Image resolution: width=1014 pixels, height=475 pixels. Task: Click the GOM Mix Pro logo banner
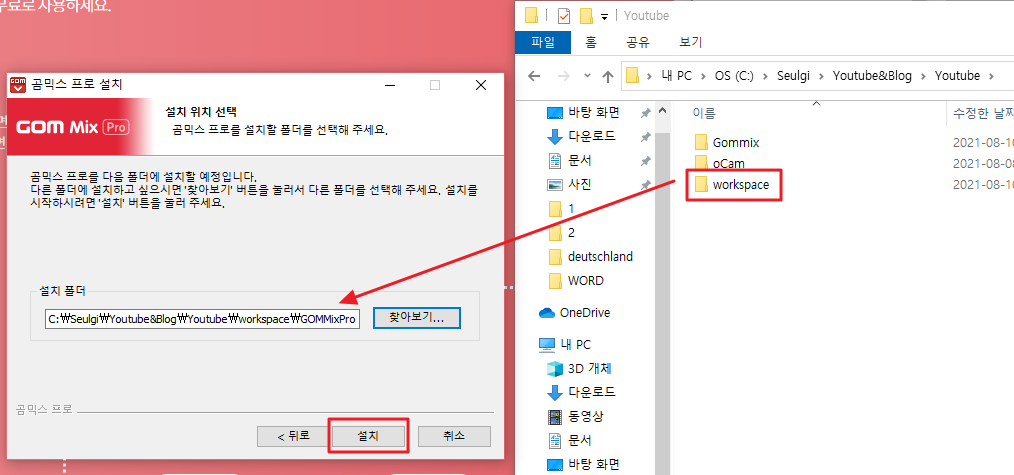pos(73,127)
